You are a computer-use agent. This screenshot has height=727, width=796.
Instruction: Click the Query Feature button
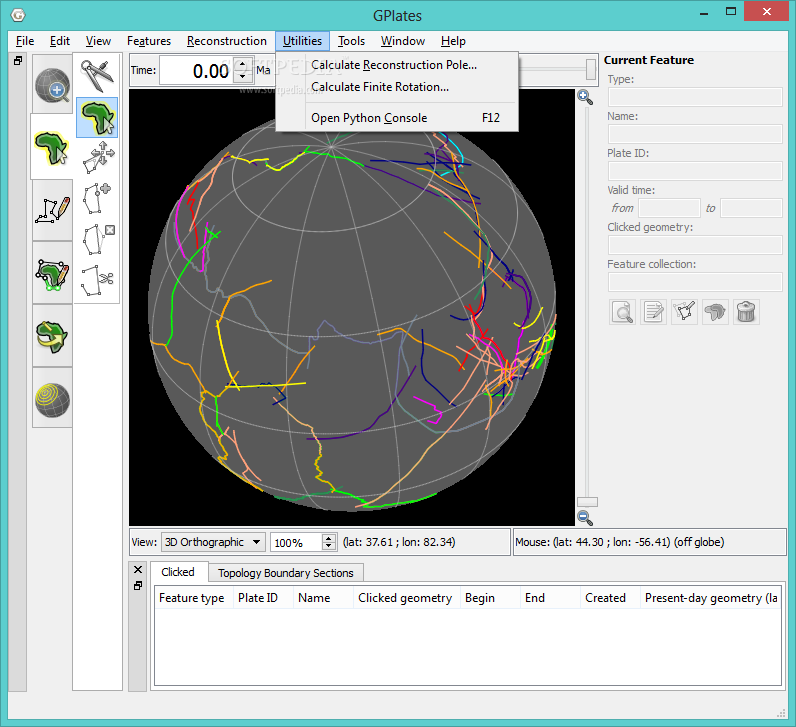tap(622, 312)
